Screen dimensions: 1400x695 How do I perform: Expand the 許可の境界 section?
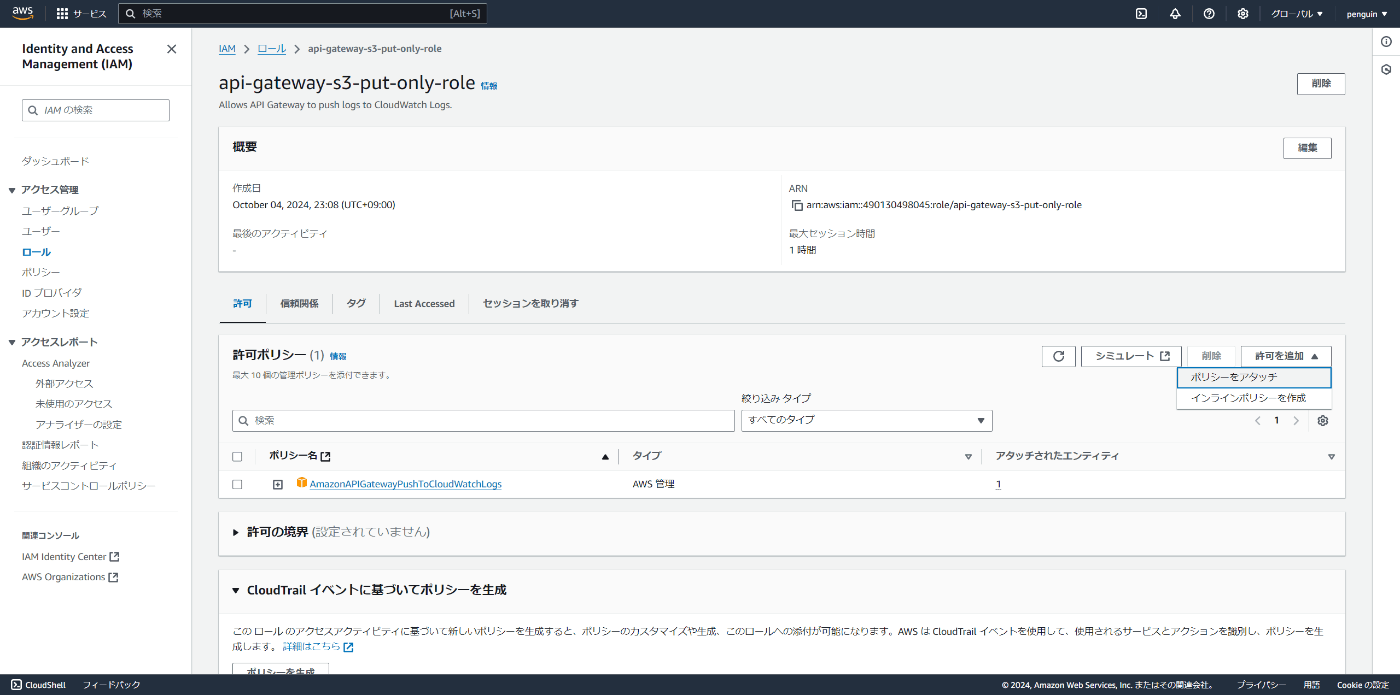[236, 532]
